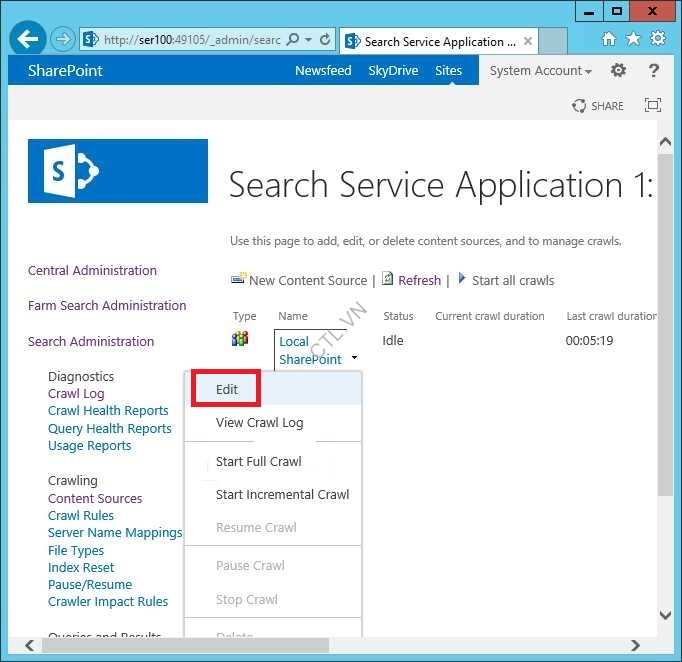Screen dimensions: 682x662
Task: Click the browser Favorites star icon
Action: click(x=633, y=40)
